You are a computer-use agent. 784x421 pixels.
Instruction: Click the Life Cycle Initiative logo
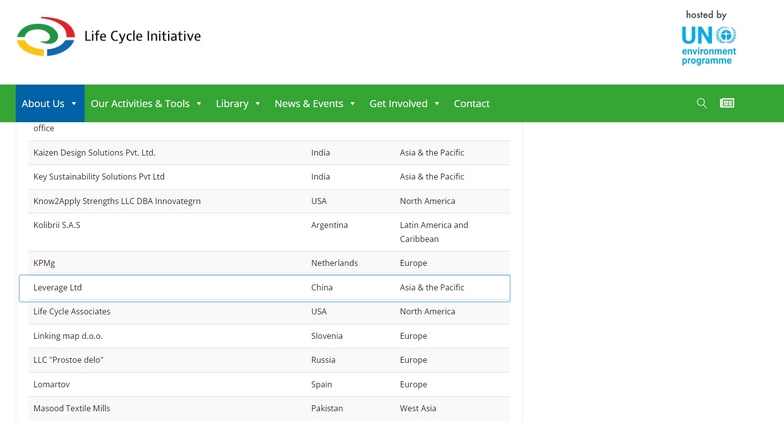pos(46,37)
